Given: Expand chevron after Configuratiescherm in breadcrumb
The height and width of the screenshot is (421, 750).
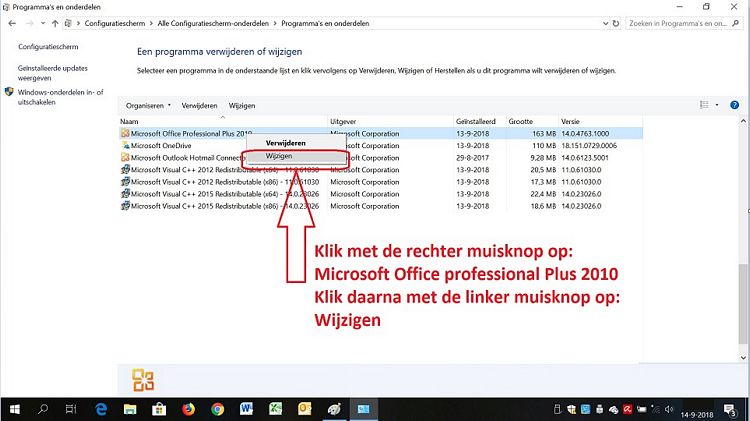Looking at the screenshot, I should click(x=151, y=23).
